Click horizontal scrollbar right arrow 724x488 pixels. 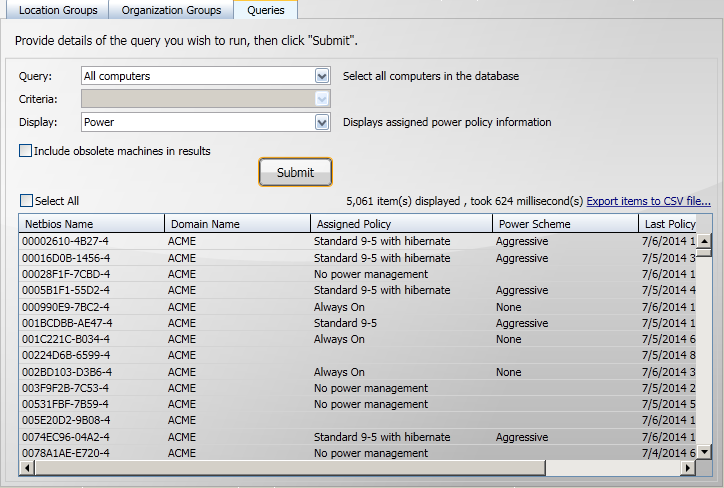coord(689,468)
